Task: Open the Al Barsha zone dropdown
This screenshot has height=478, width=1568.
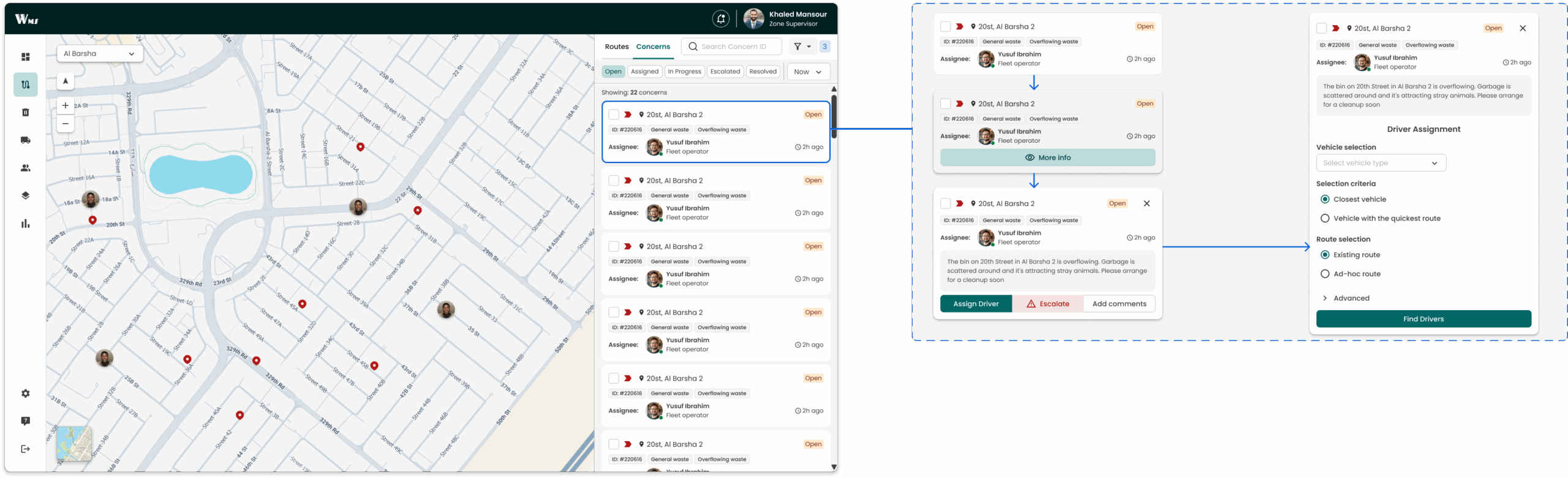Action: (x=100, y=54)
